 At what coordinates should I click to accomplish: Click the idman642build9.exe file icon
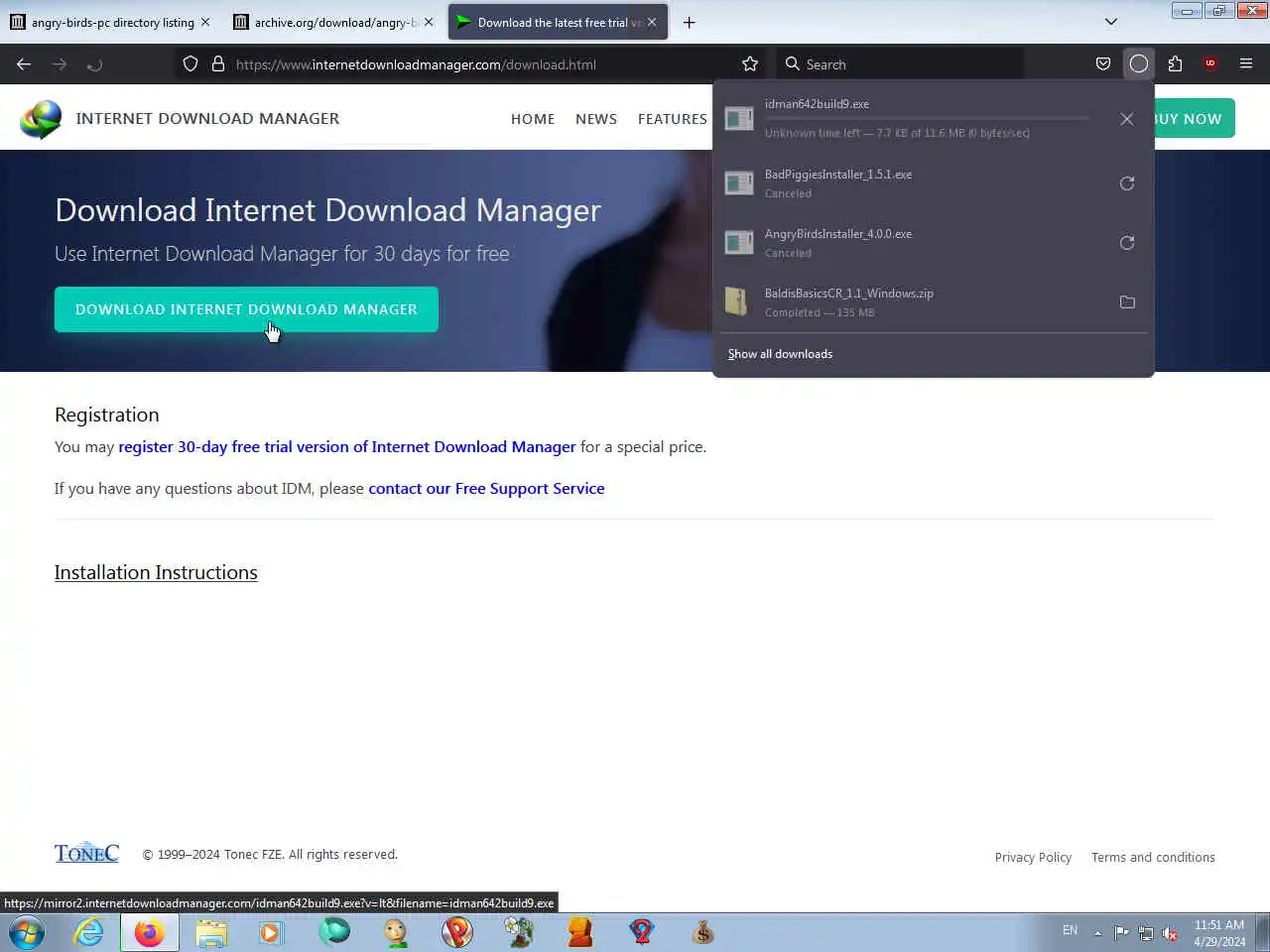point(739,119)
